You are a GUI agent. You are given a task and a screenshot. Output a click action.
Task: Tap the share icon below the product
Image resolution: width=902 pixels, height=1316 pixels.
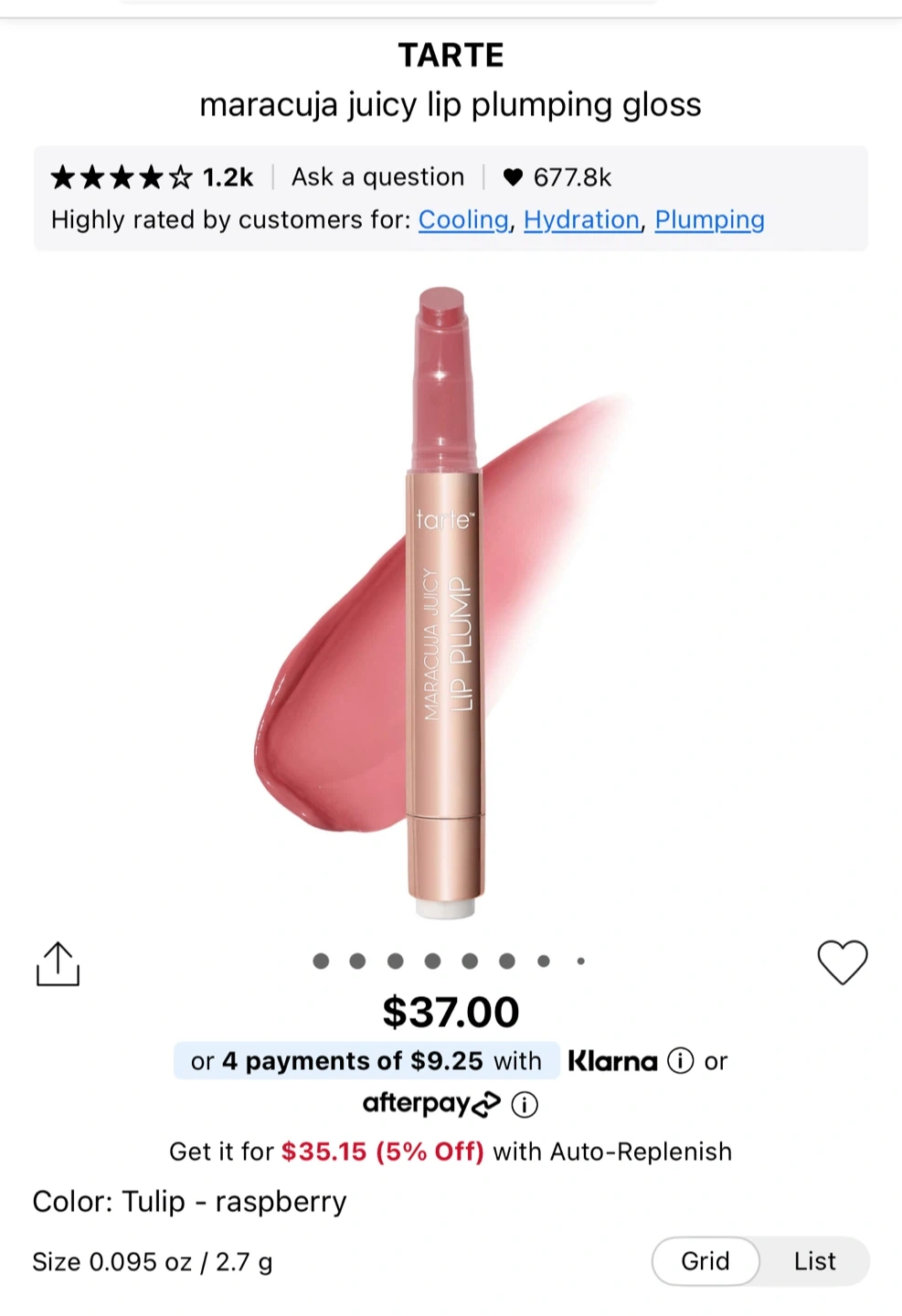coord(58,964)
